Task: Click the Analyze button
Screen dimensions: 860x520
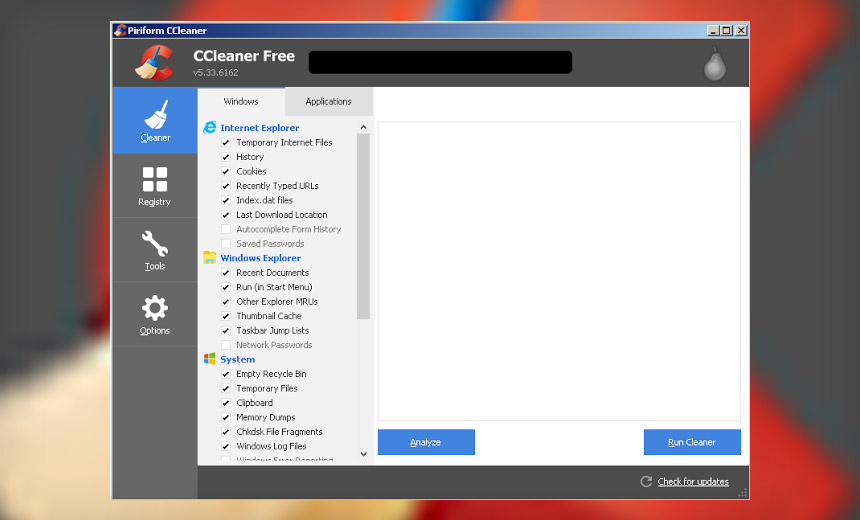Action: (426, 442)
